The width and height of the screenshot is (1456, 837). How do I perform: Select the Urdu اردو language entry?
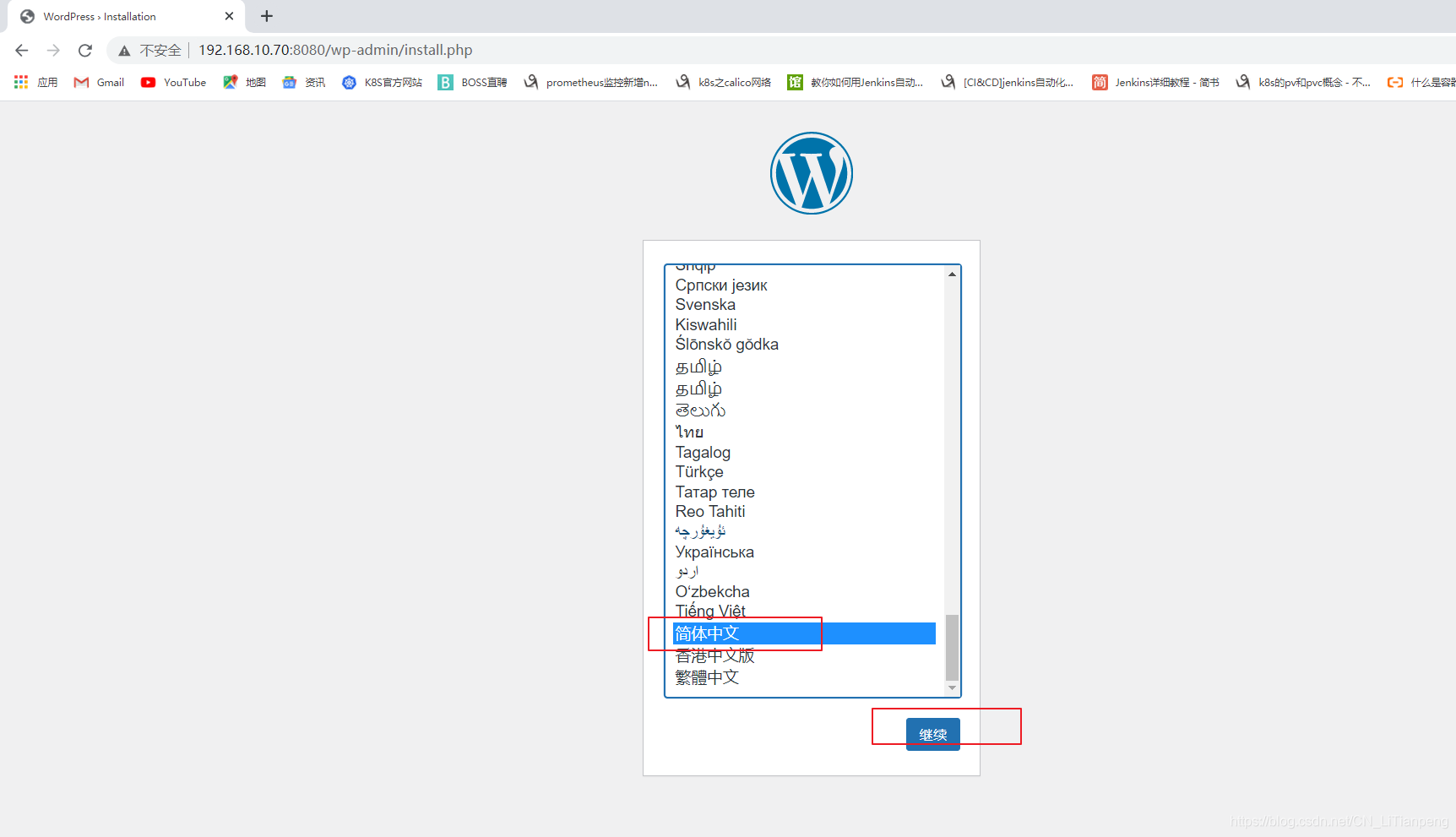tap(804, 572)
